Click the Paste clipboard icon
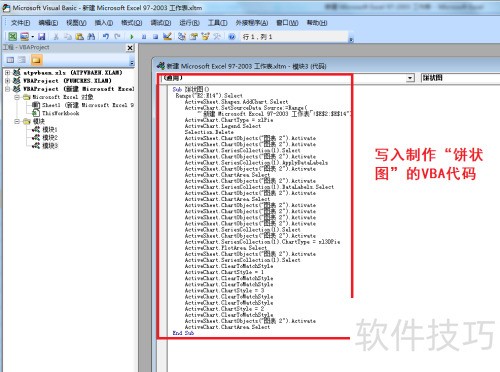This screenshot has width=500, height=372. click(x=79, y=36)
